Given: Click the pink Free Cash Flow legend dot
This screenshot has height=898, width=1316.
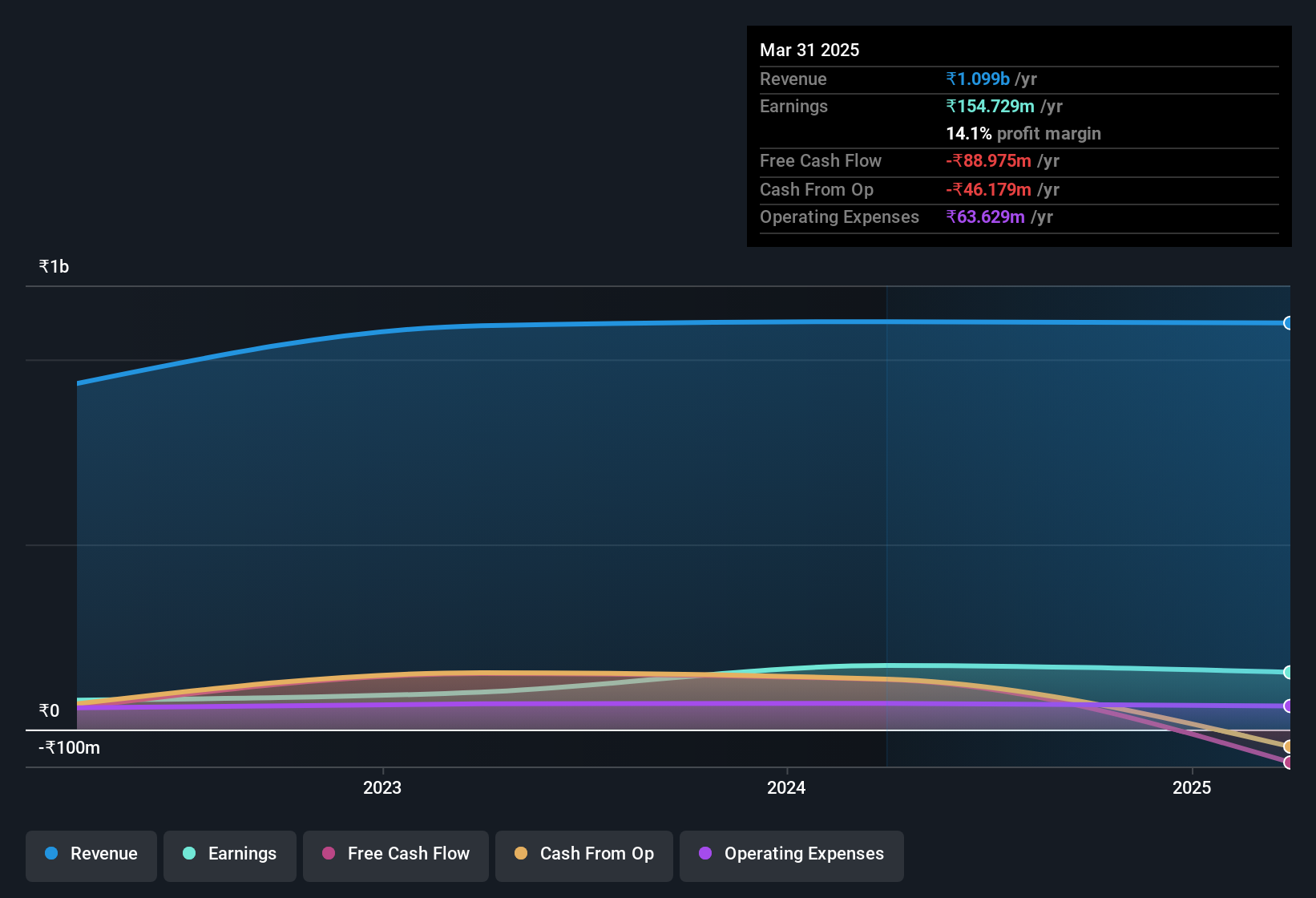Looking at the screenshot, I should pyautogui.click(x=329, y=853).
